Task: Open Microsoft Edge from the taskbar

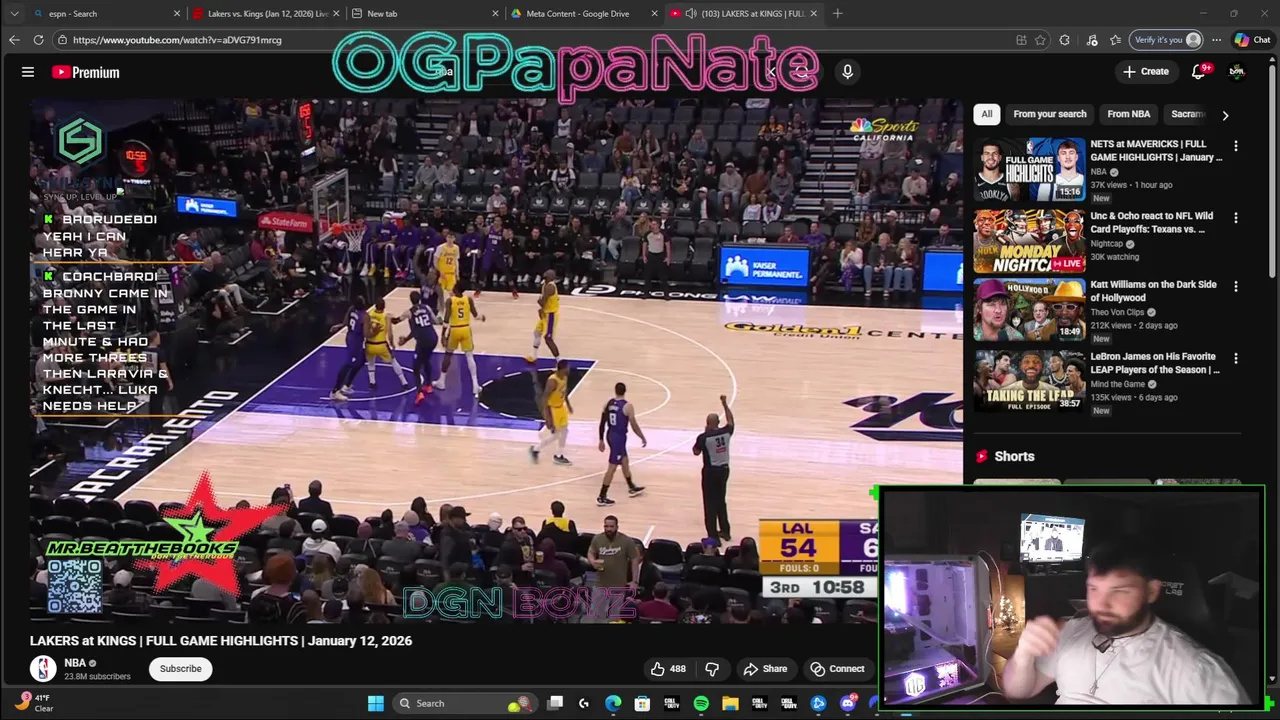Action: click(x=613, y=703)
